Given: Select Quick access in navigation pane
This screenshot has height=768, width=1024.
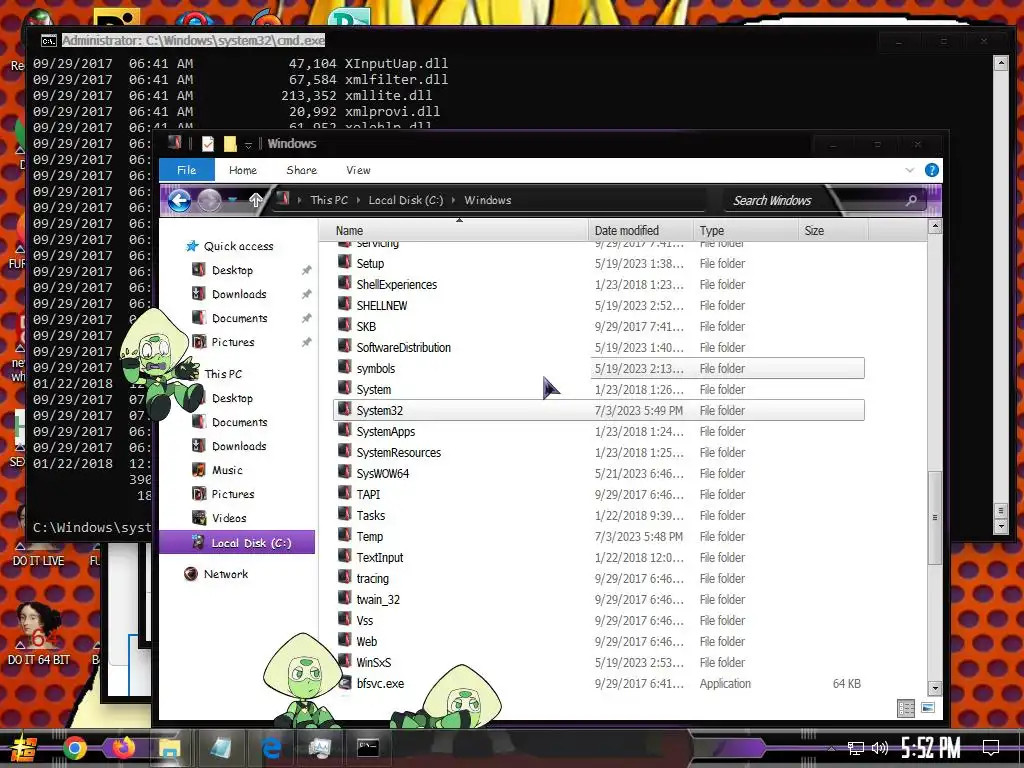Looking at the screenshot, I should pos(238,246).
